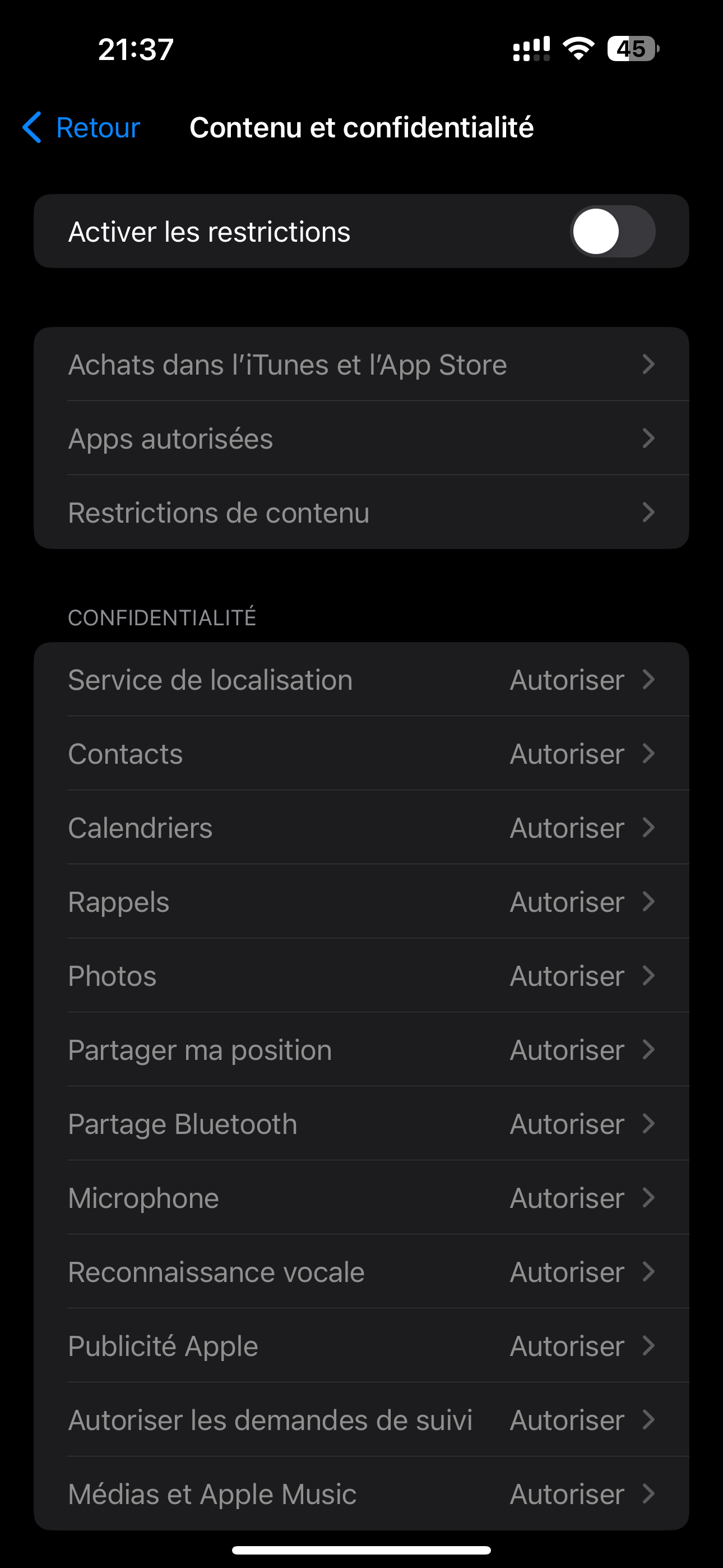
Task: Tap the chevron beside Partage Bluetooth
Action: pos(648,1124)
